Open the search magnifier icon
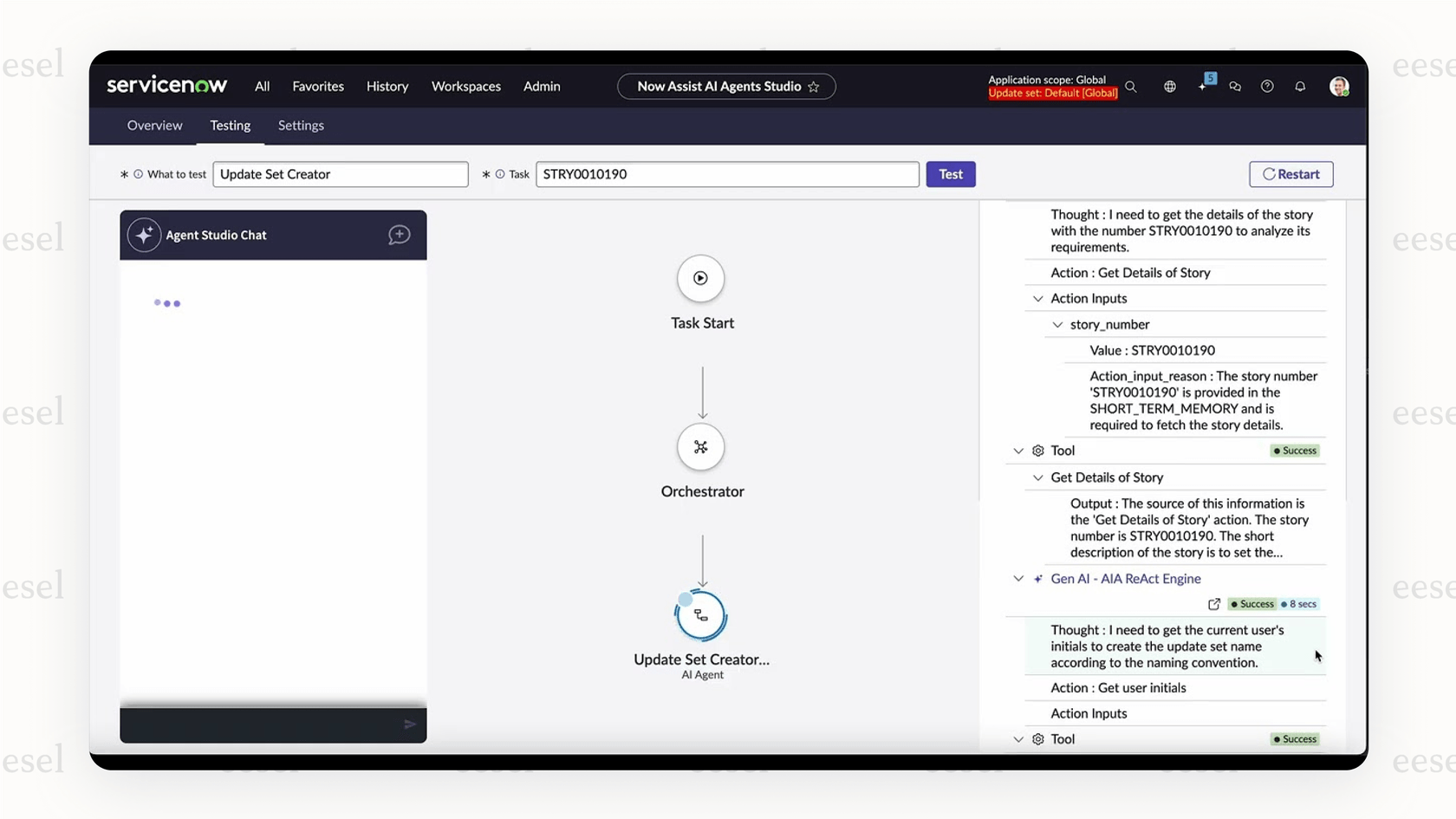The height and width of the screenshot is (819, 1456). 1131,86
